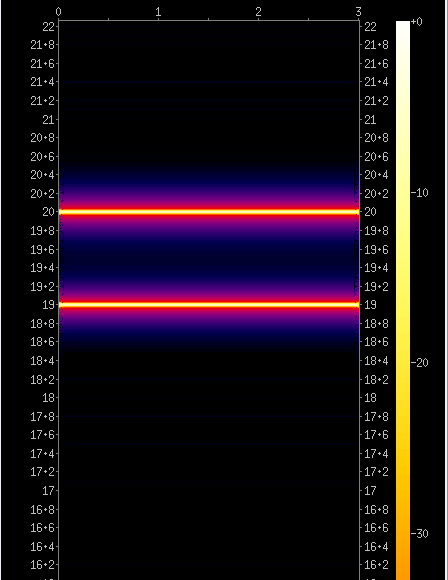The image size is (448, 580).
Task: Click the 22 label on right frequency axis
Action: 370,27
